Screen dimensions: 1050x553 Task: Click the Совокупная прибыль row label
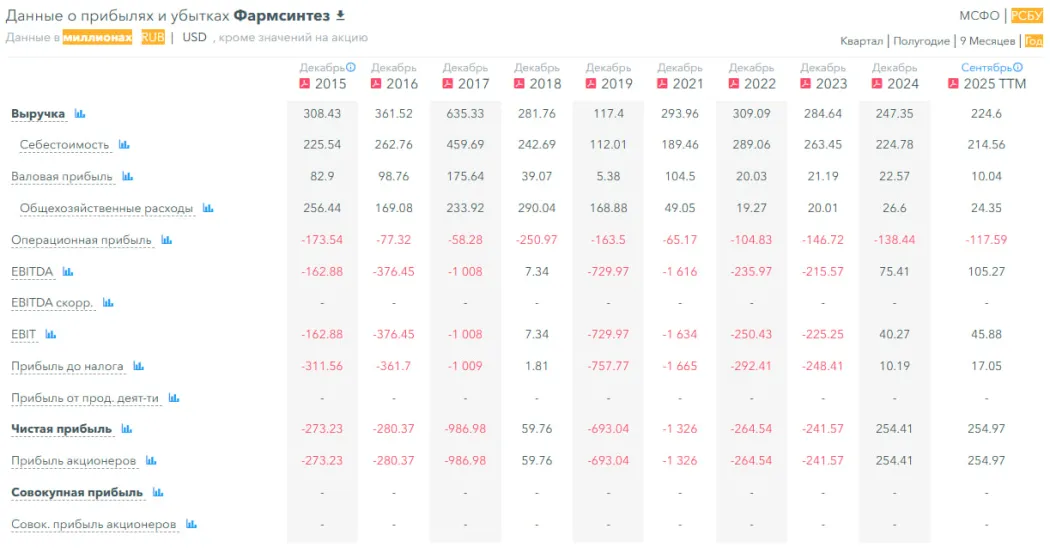point(77,493)
